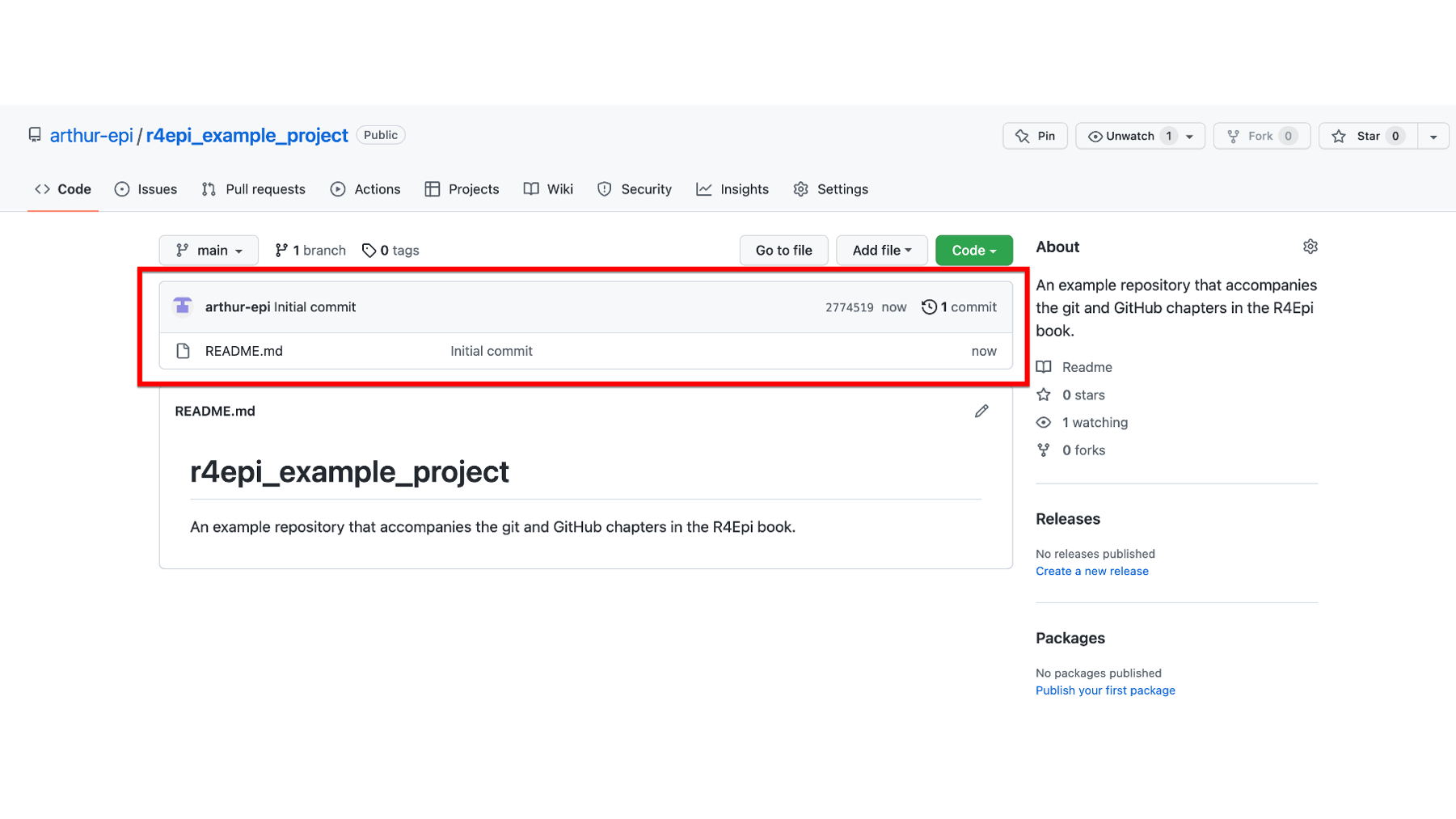The width and height of the screenshot is (1456, 819).
Task: Open the Initial commit message in header row
Action: [x=314, y=307]
